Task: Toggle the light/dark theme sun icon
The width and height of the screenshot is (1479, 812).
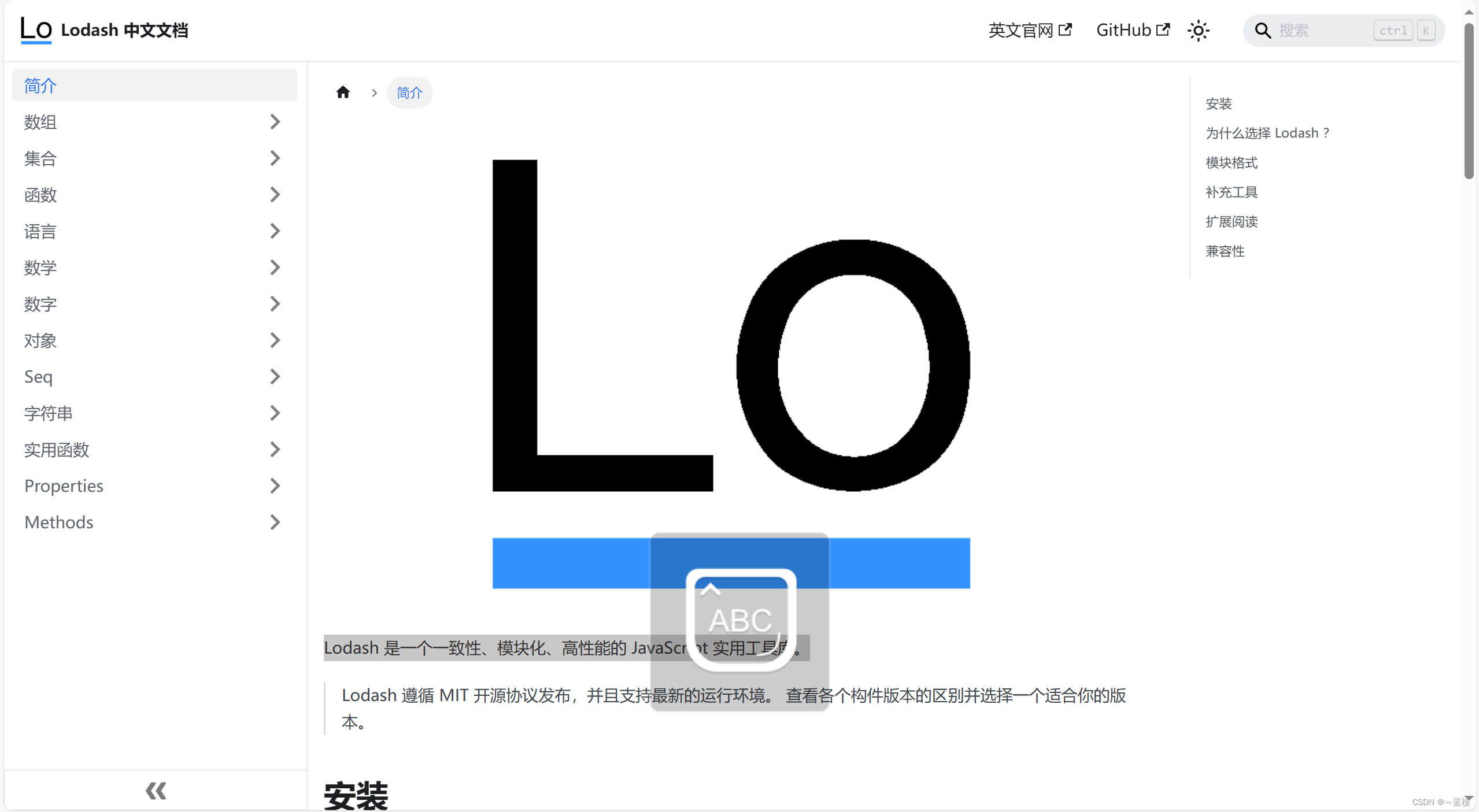Action: [1198, 31]
